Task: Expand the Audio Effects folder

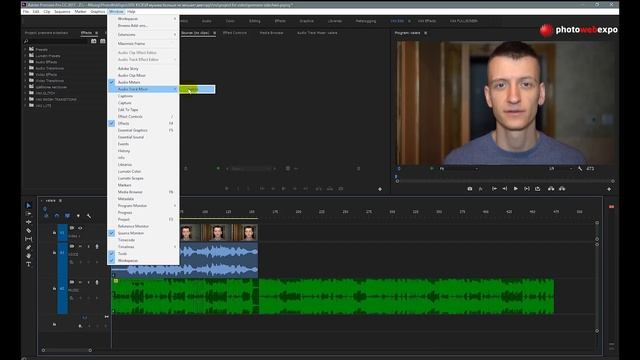Action: 26,62
